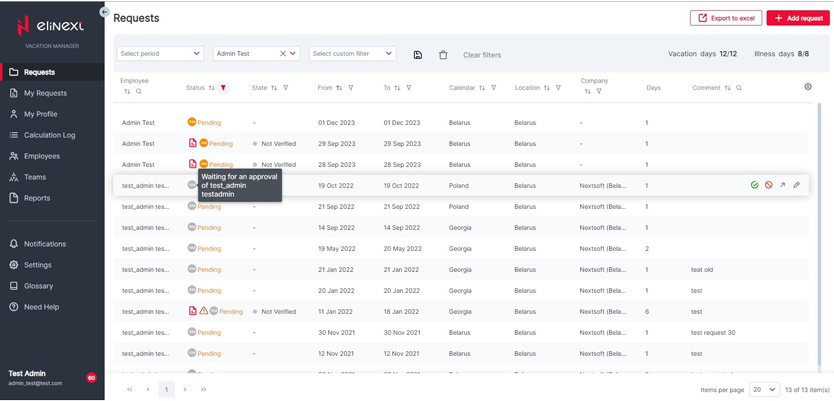Click the active red Status filter icon

click(223, 88)
